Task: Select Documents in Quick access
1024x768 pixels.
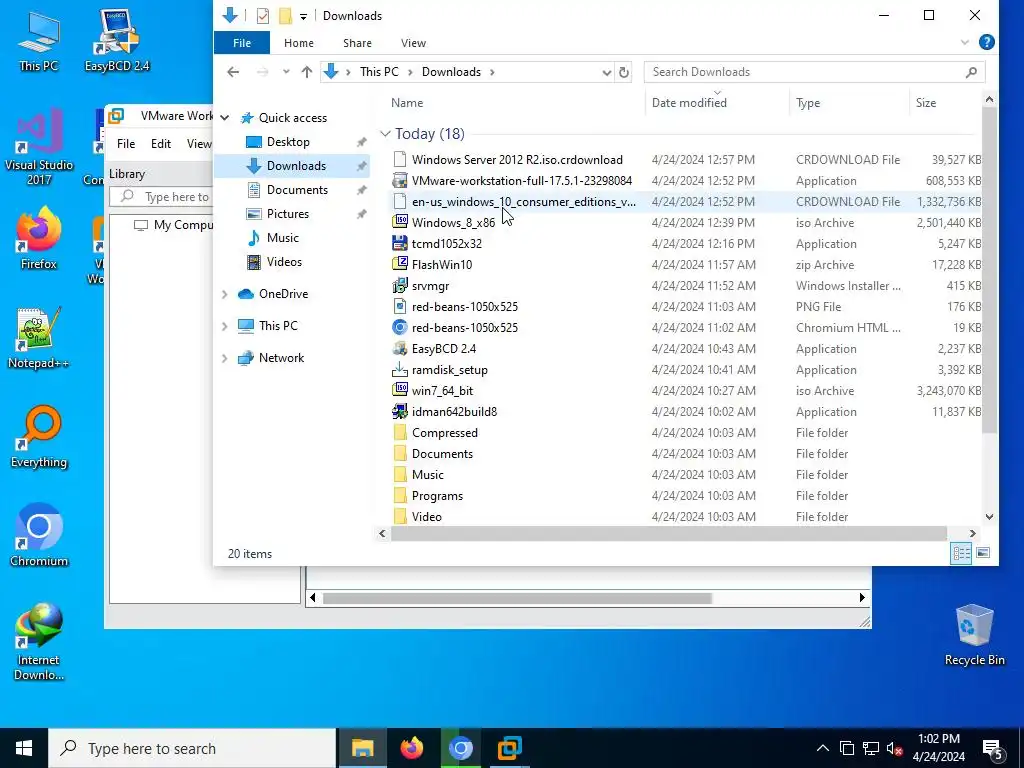Action: pyautogui.click(x=297, y=189)
